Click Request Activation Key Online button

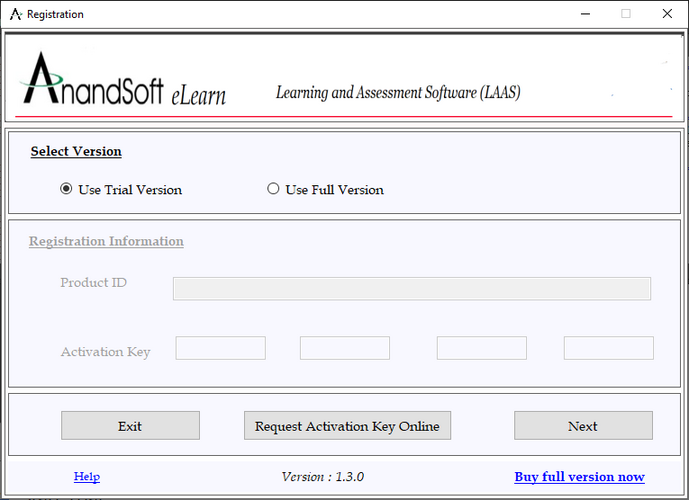tap(347, 425)
